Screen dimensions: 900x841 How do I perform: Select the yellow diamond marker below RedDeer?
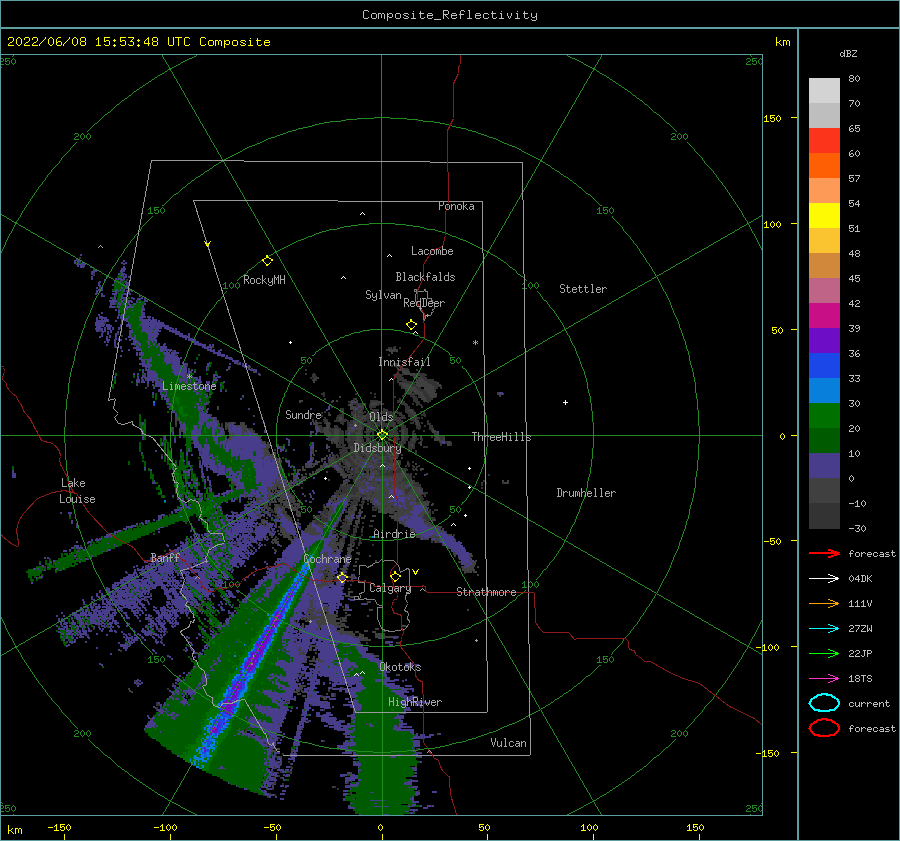coord(411,325)
